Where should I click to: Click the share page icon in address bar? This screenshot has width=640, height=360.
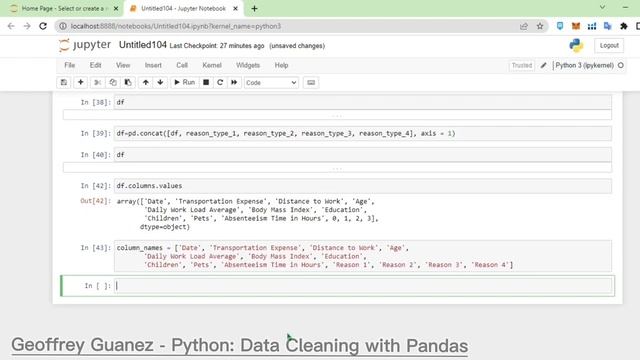pyautogui.click(x=524, y=26)
